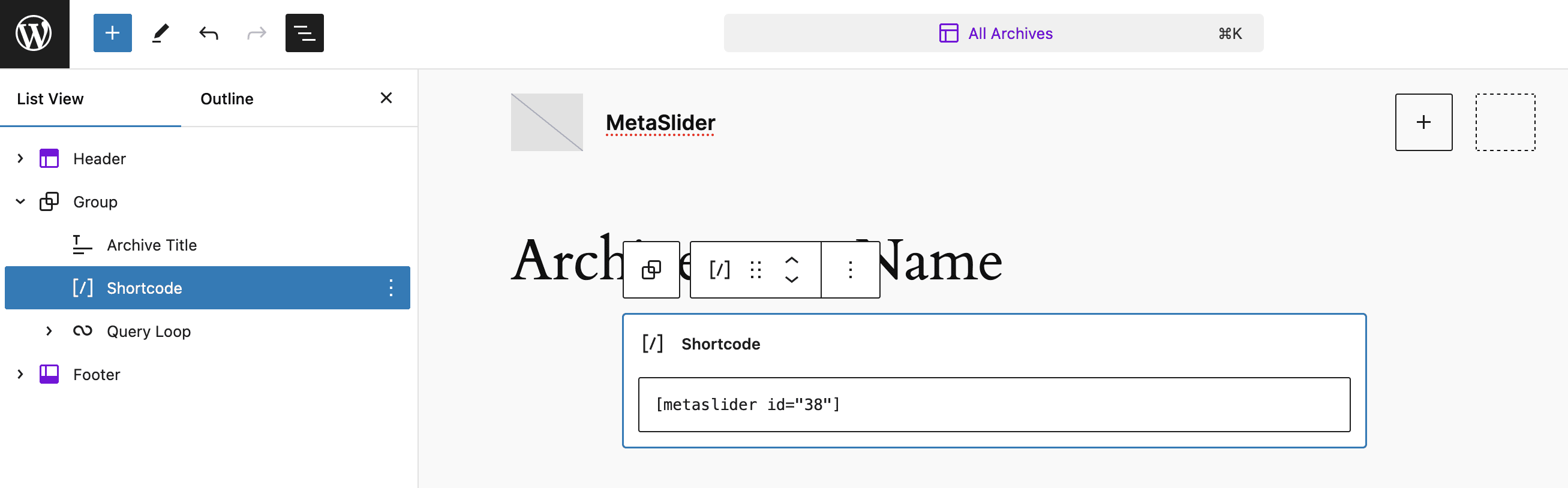Click the block drag handle

click(x=755, y=270)
